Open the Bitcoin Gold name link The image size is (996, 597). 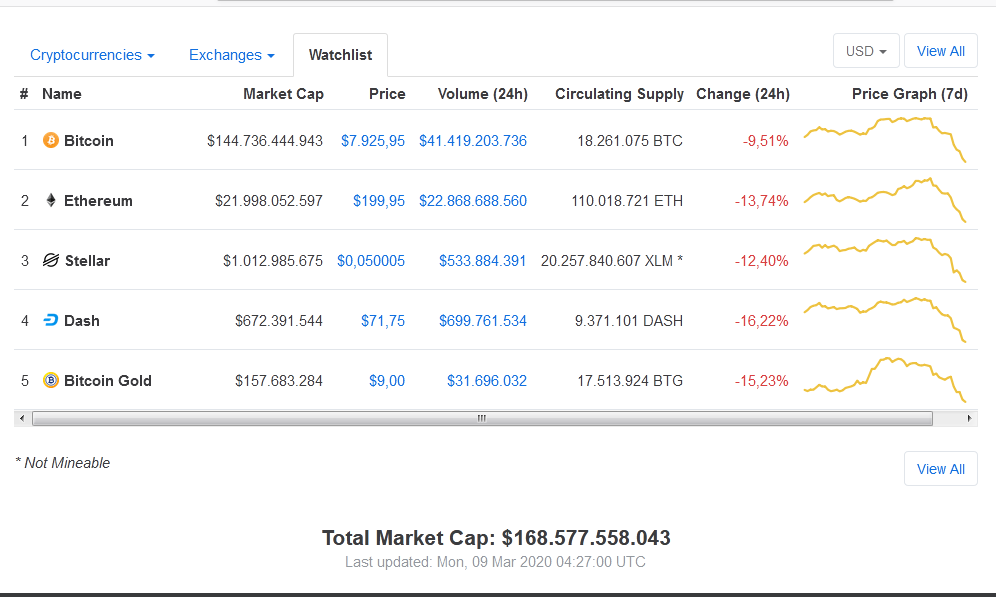(x=108, y=380)
